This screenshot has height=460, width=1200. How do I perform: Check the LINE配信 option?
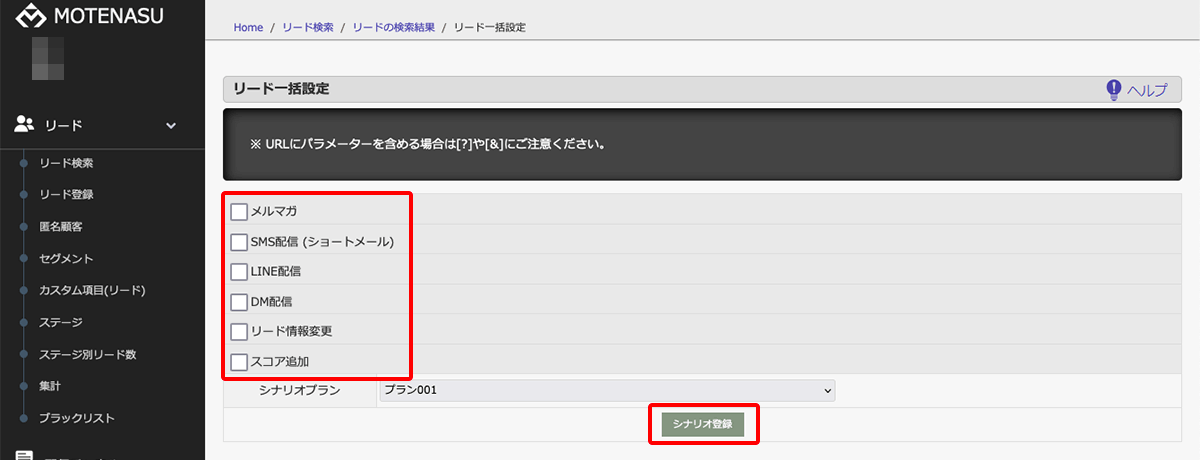[x=239, y=271]
